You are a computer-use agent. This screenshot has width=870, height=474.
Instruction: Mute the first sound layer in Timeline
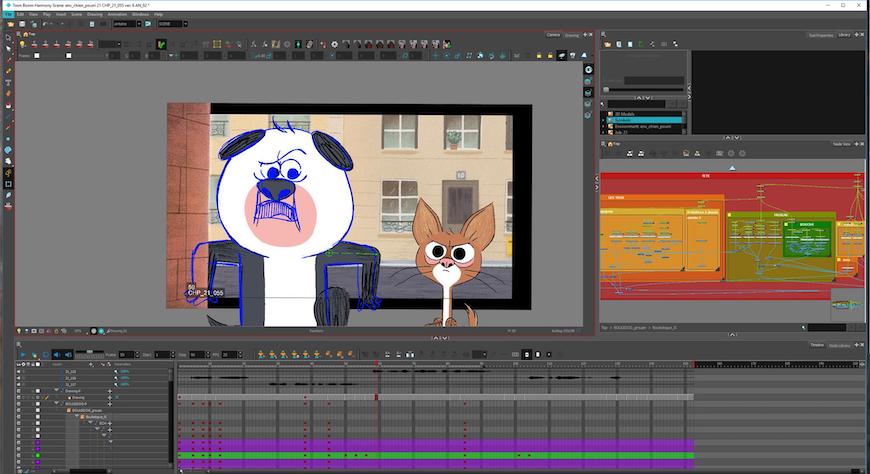(x=18, y=371)
